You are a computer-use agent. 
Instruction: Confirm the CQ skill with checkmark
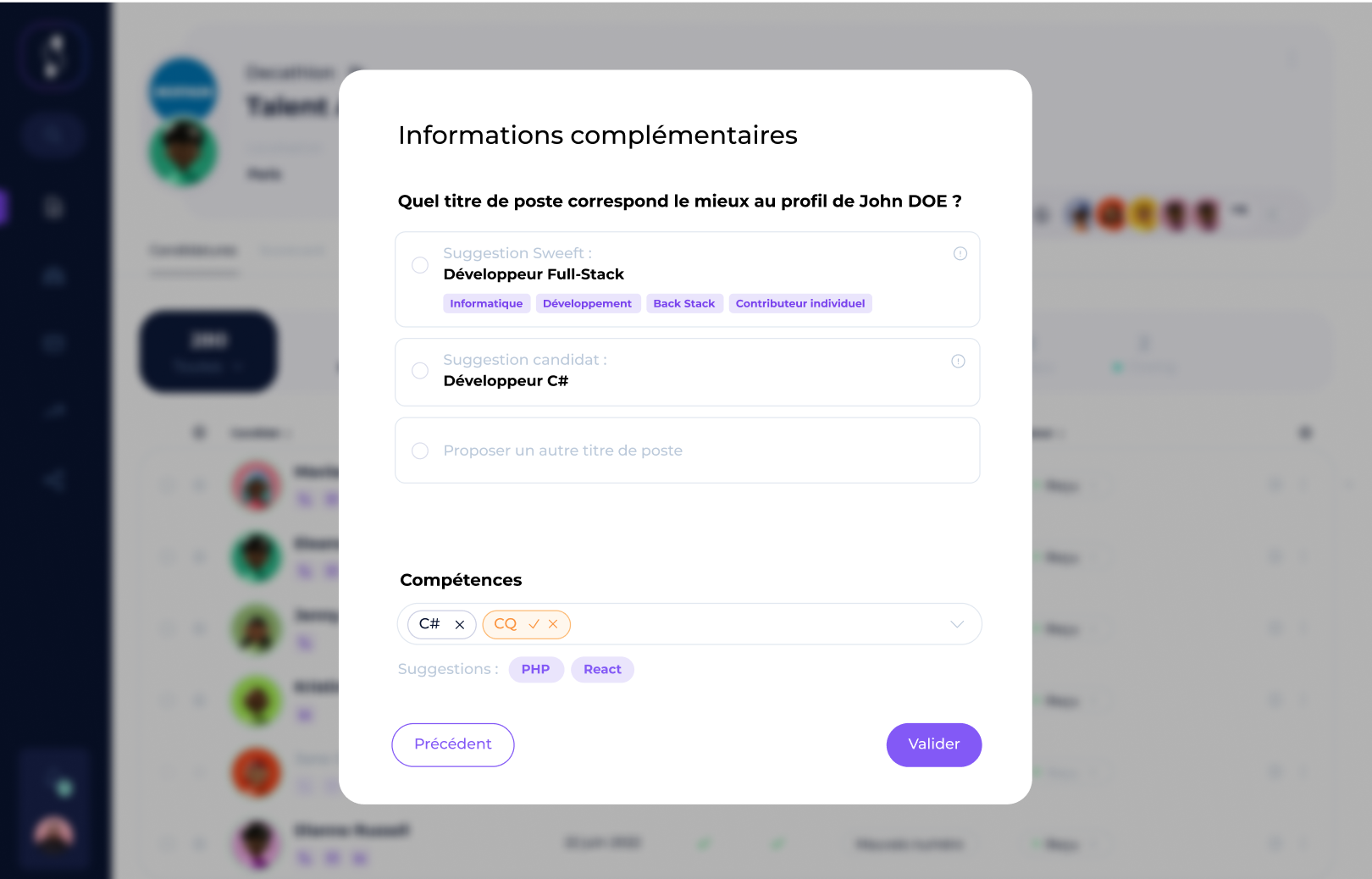(x=534, y=624)
